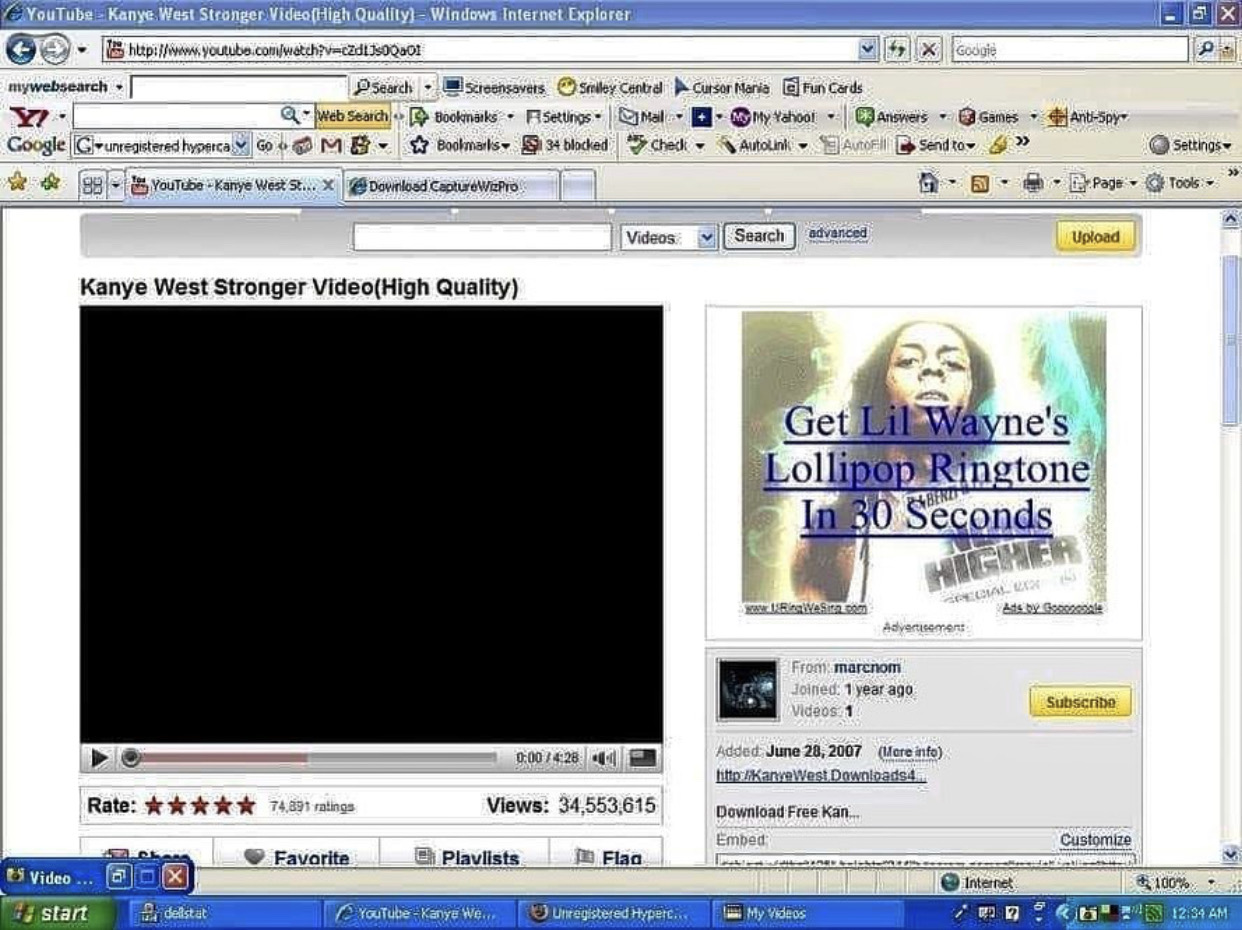Stop loading with the red X button
Viewport: 1242px width, 930px height.
929,48
